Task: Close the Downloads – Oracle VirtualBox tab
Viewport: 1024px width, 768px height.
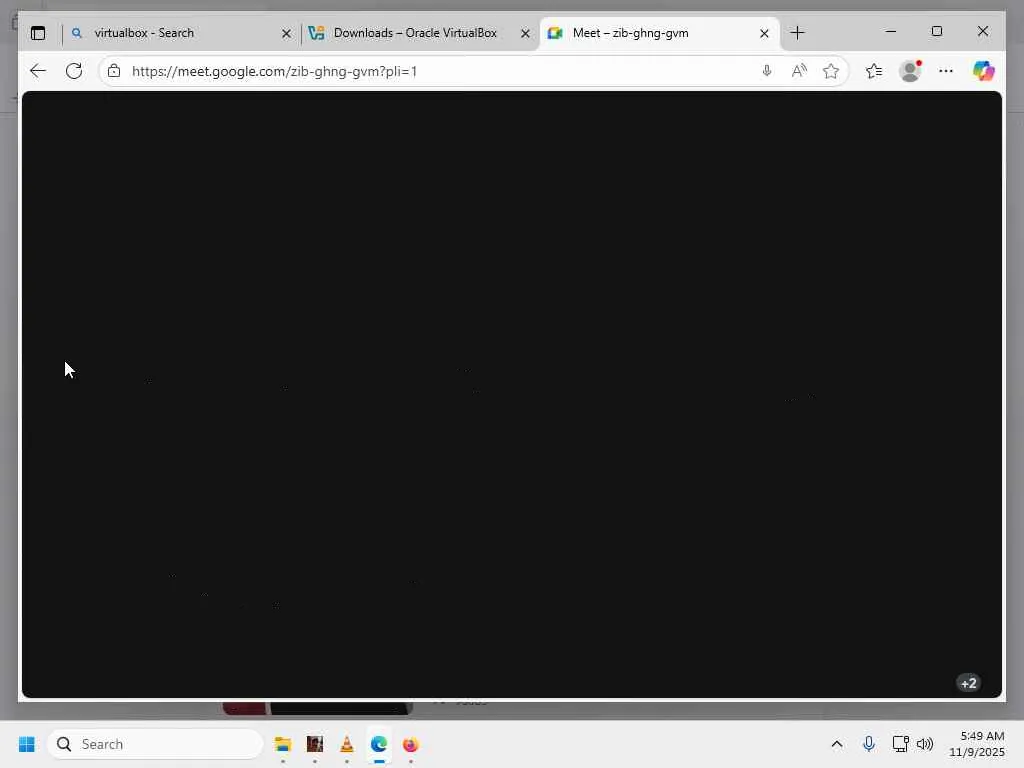Action: pyautogui.click(x=525, y=33)
